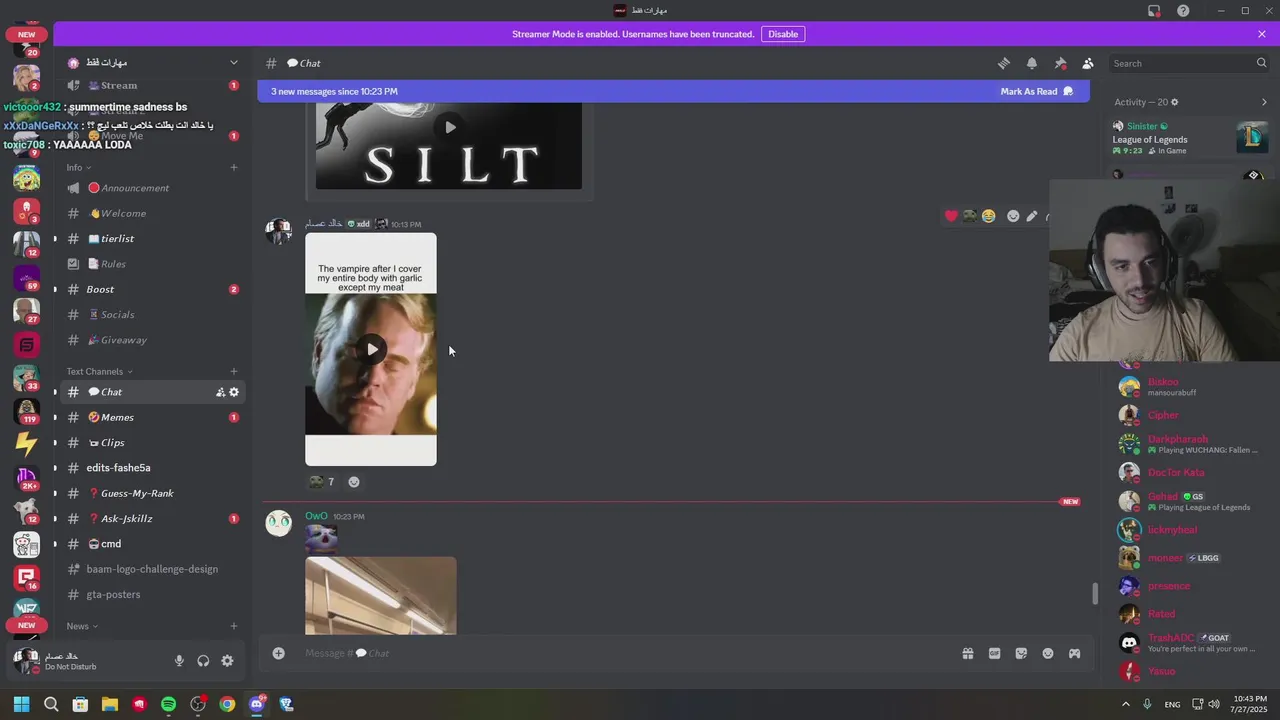Screen dimensions: 1280x720
Task: Open OBS Studio from the taskbar
Action: pos(198,704)
